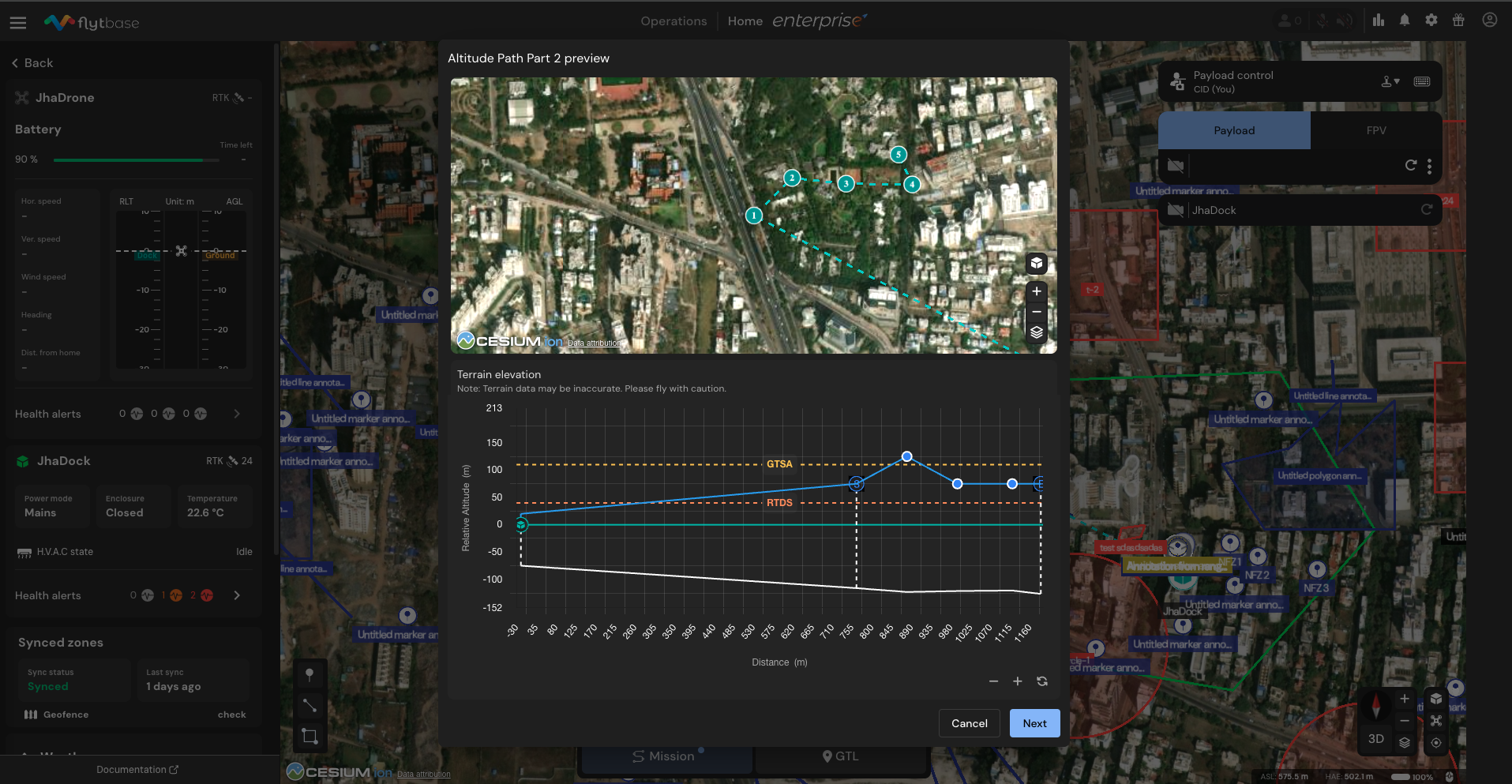
Task: Cancel the altitude path preview
Action: 970,723
